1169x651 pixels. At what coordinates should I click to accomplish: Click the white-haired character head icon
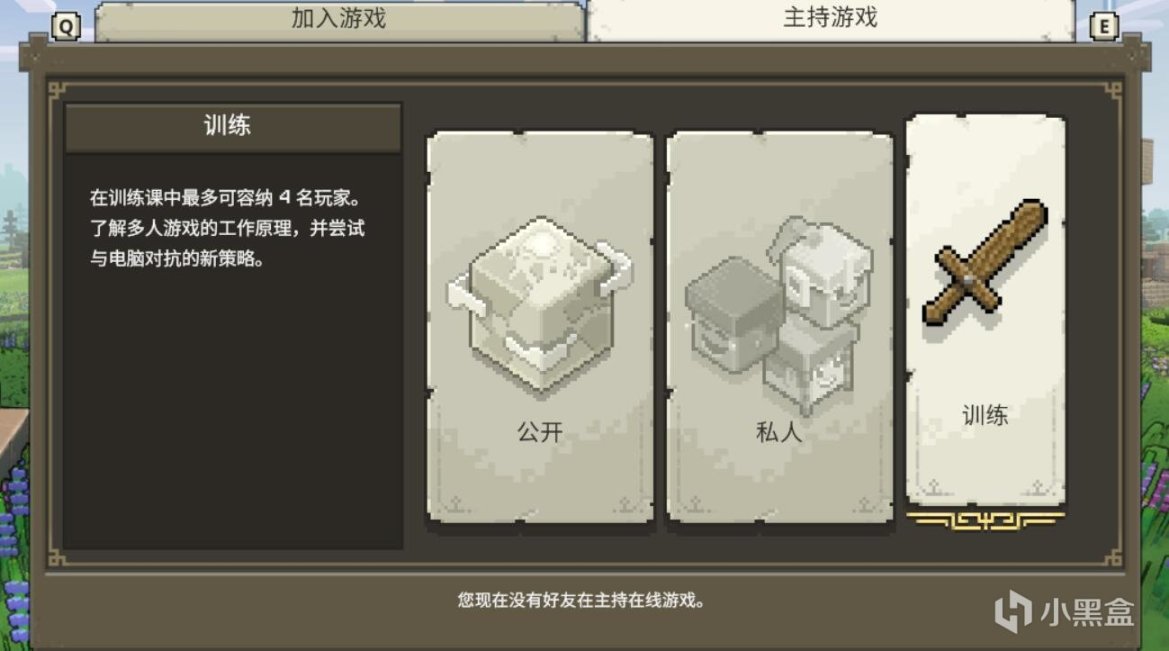[822, 270]
